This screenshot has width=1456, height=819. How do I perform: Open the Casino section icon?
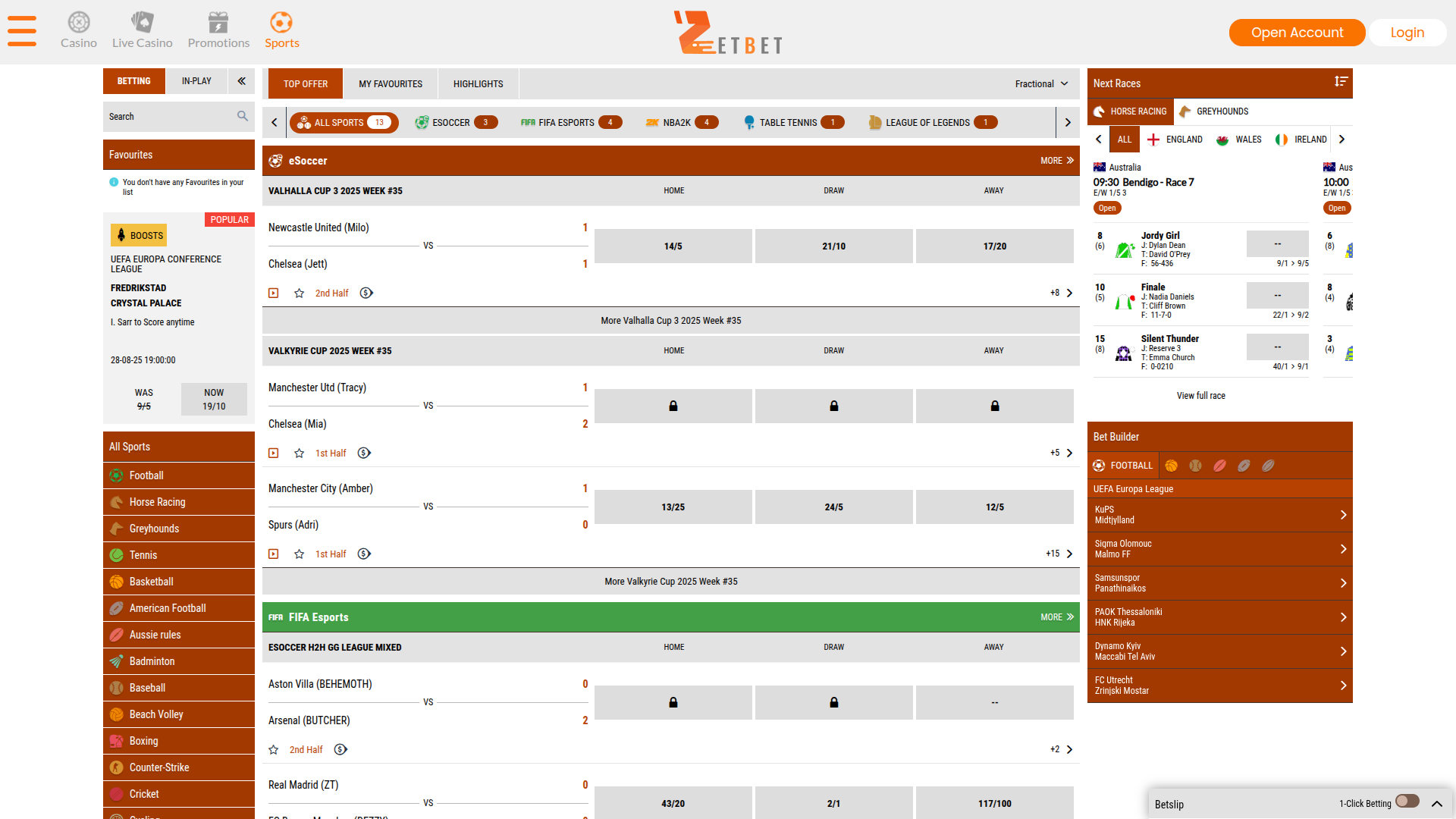click(x=79, y=22)
